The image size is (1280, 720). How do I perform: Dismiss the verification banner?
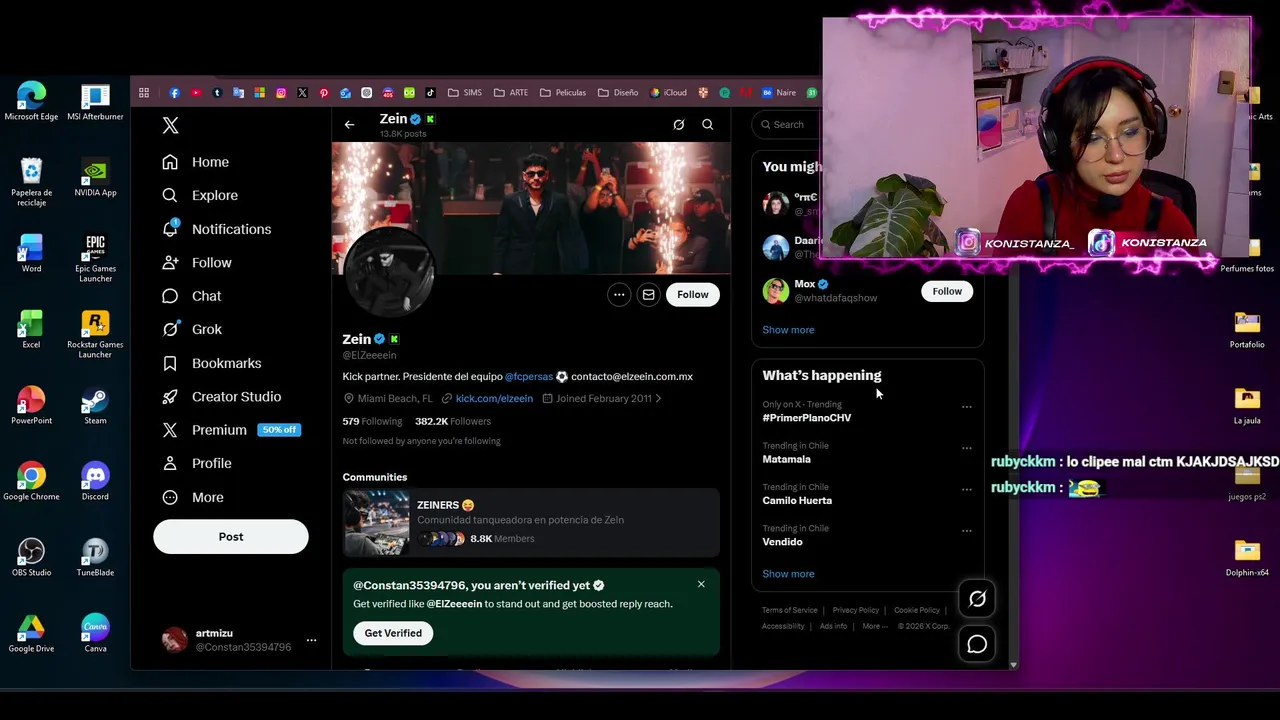click(701, 584)
